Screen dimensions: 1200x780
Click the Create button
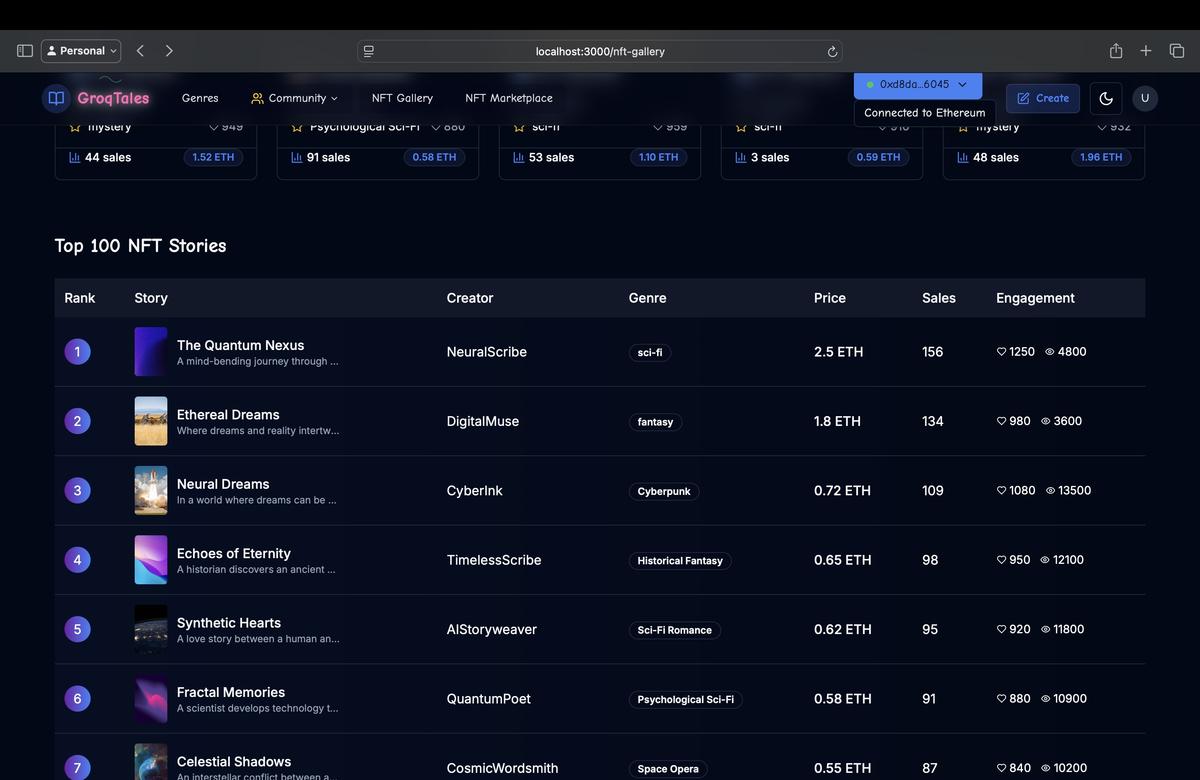(x=1042, y=98)
